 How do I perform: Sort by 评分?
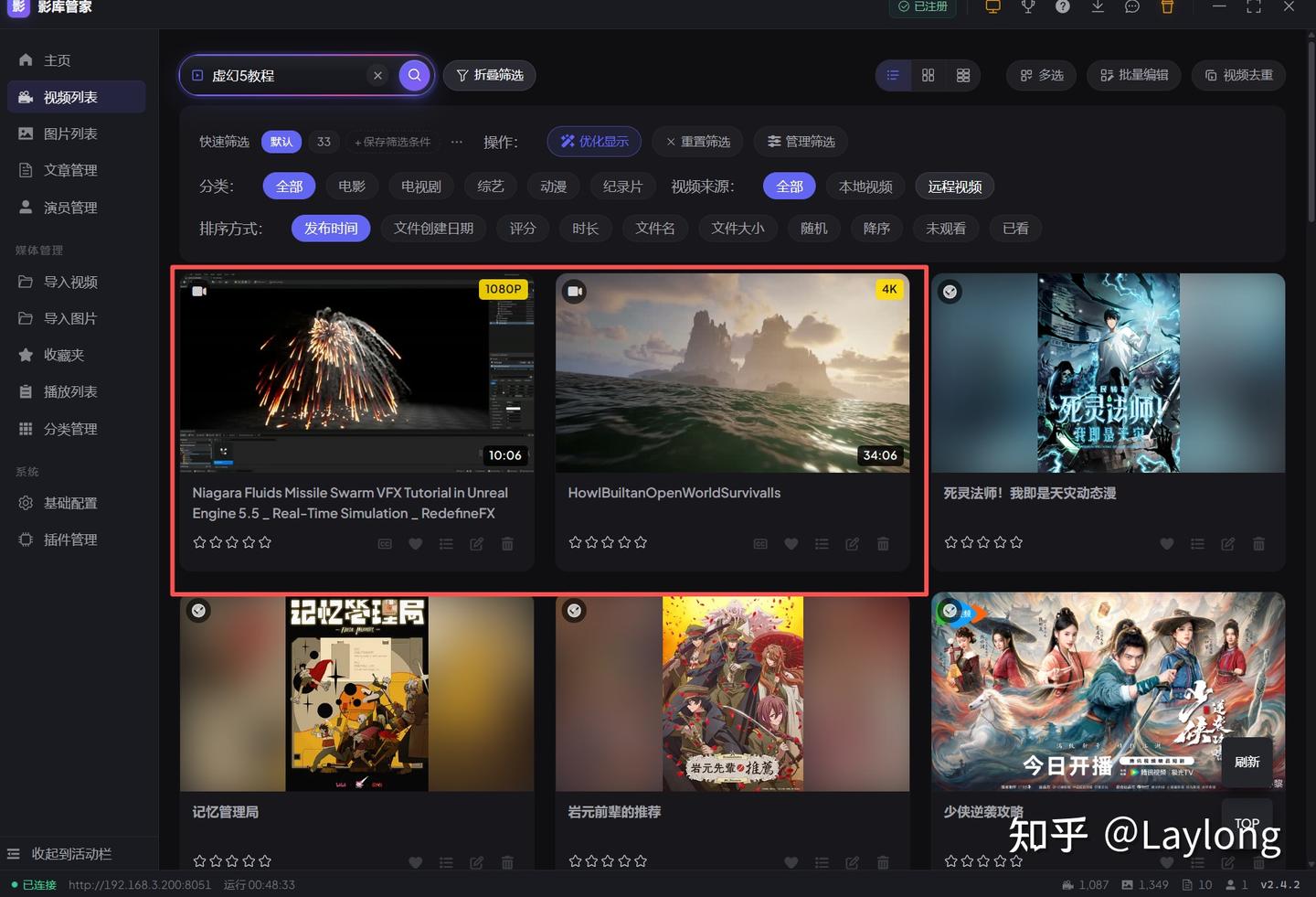[523, 229]
